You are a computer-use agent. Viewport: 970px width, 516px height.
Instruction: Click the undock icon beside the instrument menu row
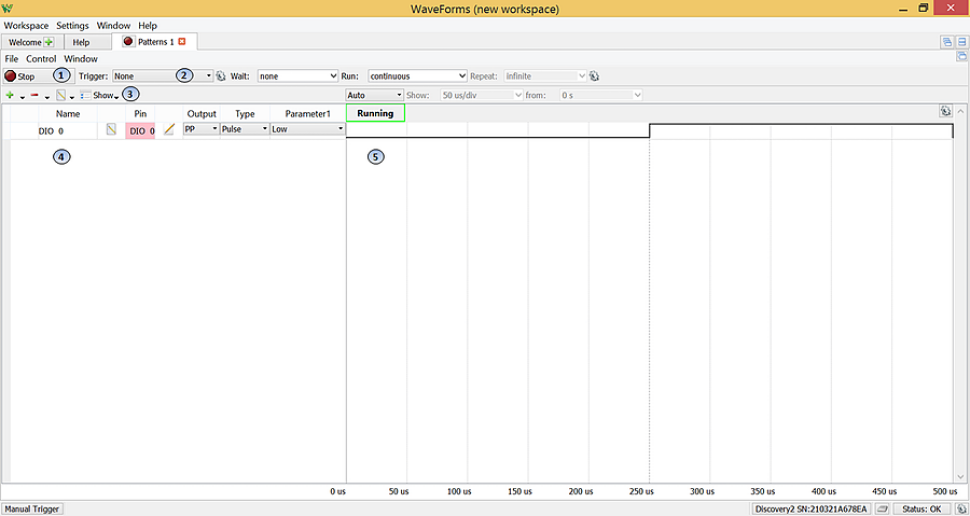[962, 56]
